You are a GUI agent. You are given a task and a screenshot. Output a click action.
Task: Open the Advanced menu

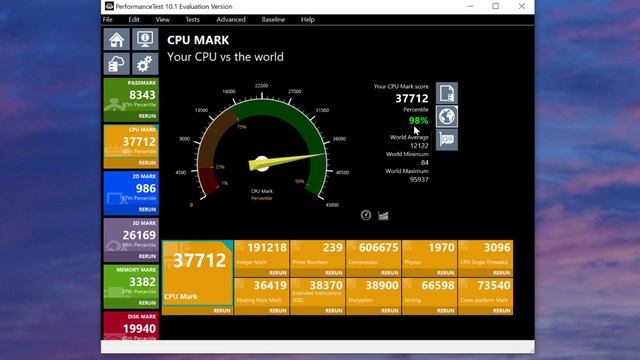point(231,20)
